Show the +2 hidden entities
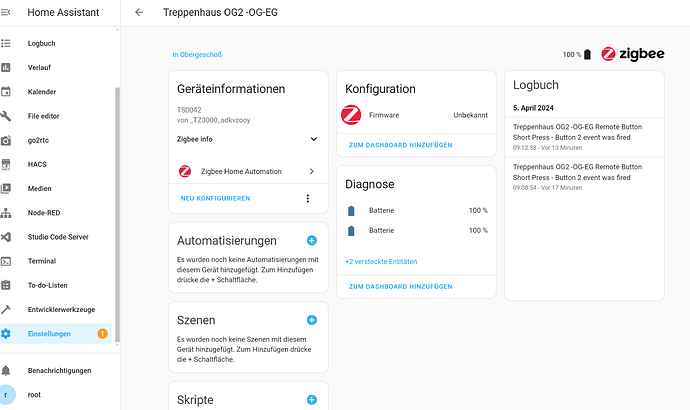This screenshot has width=690, height=410. [x=381, y=261]
